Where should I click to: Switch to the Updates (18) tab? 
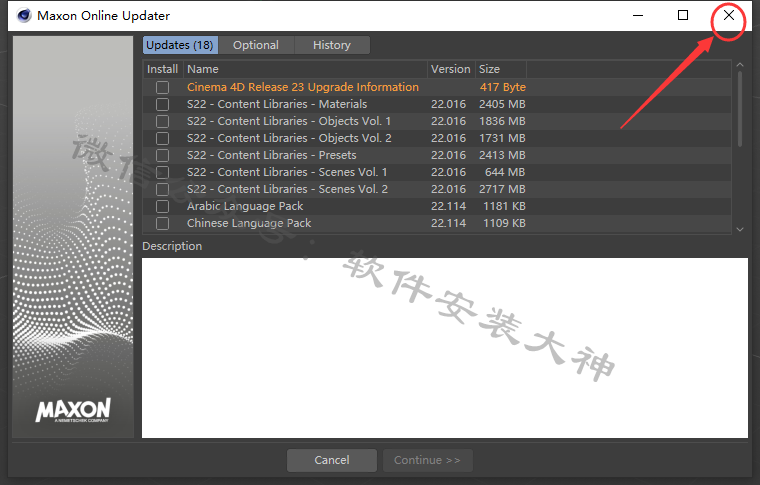180,45
